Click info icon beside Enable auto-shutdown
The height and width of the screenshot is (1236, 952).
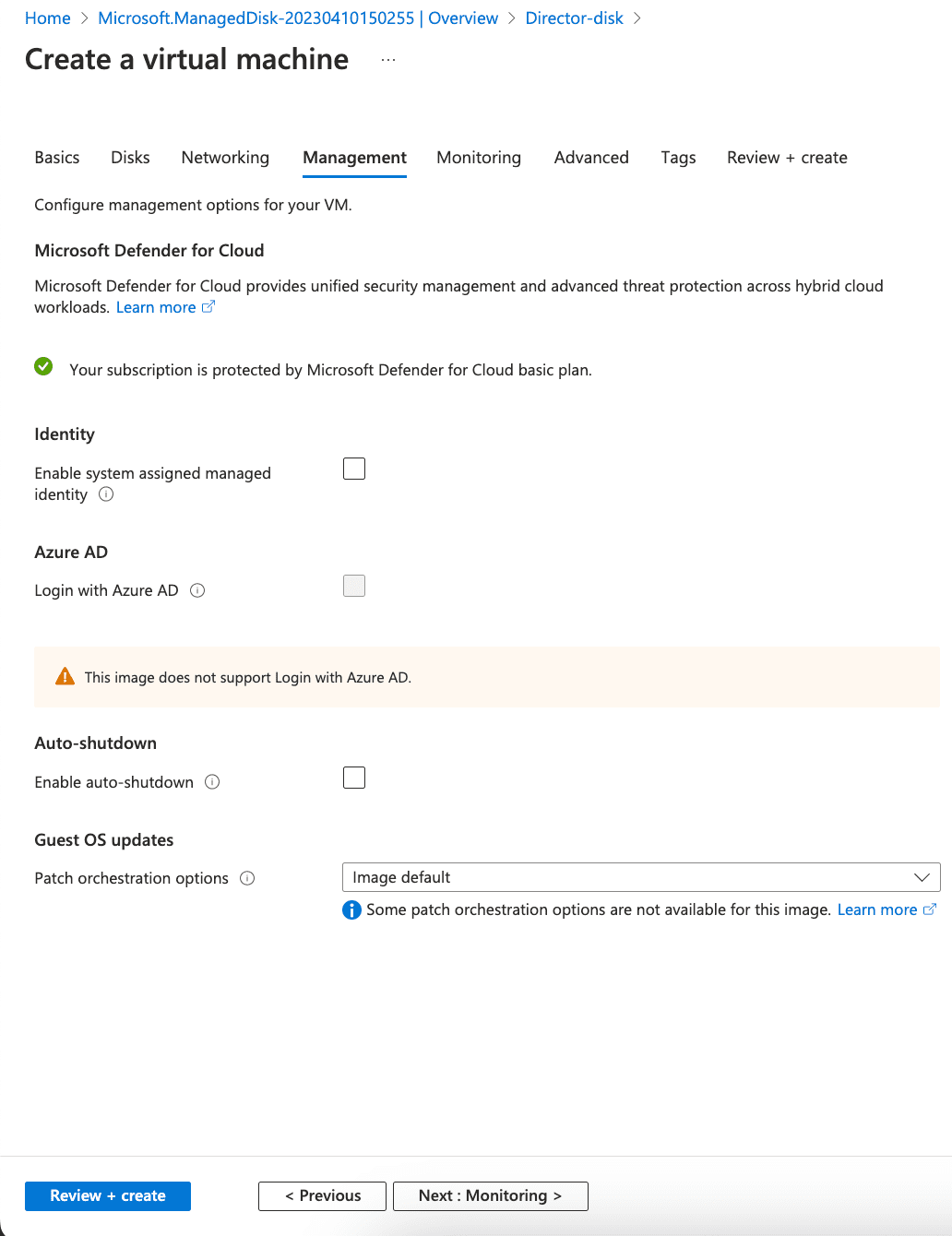212,782
